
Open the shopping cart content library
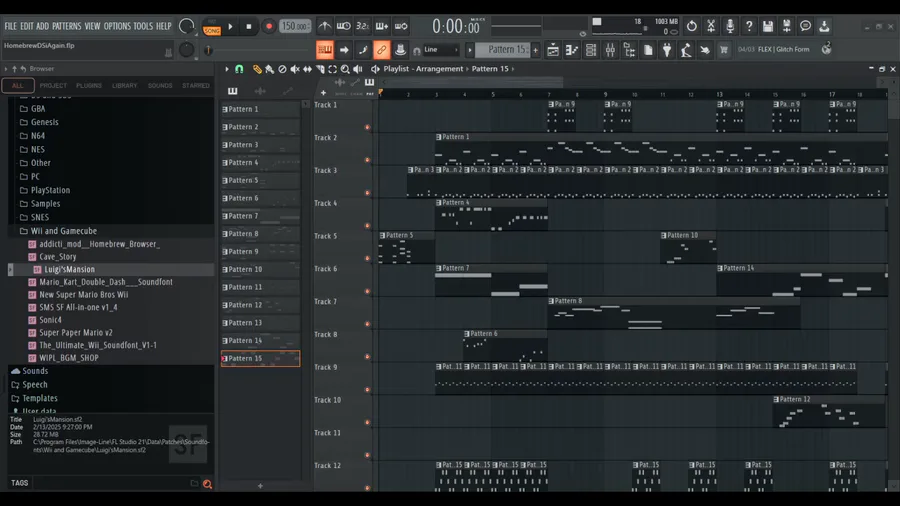(724, 50)
